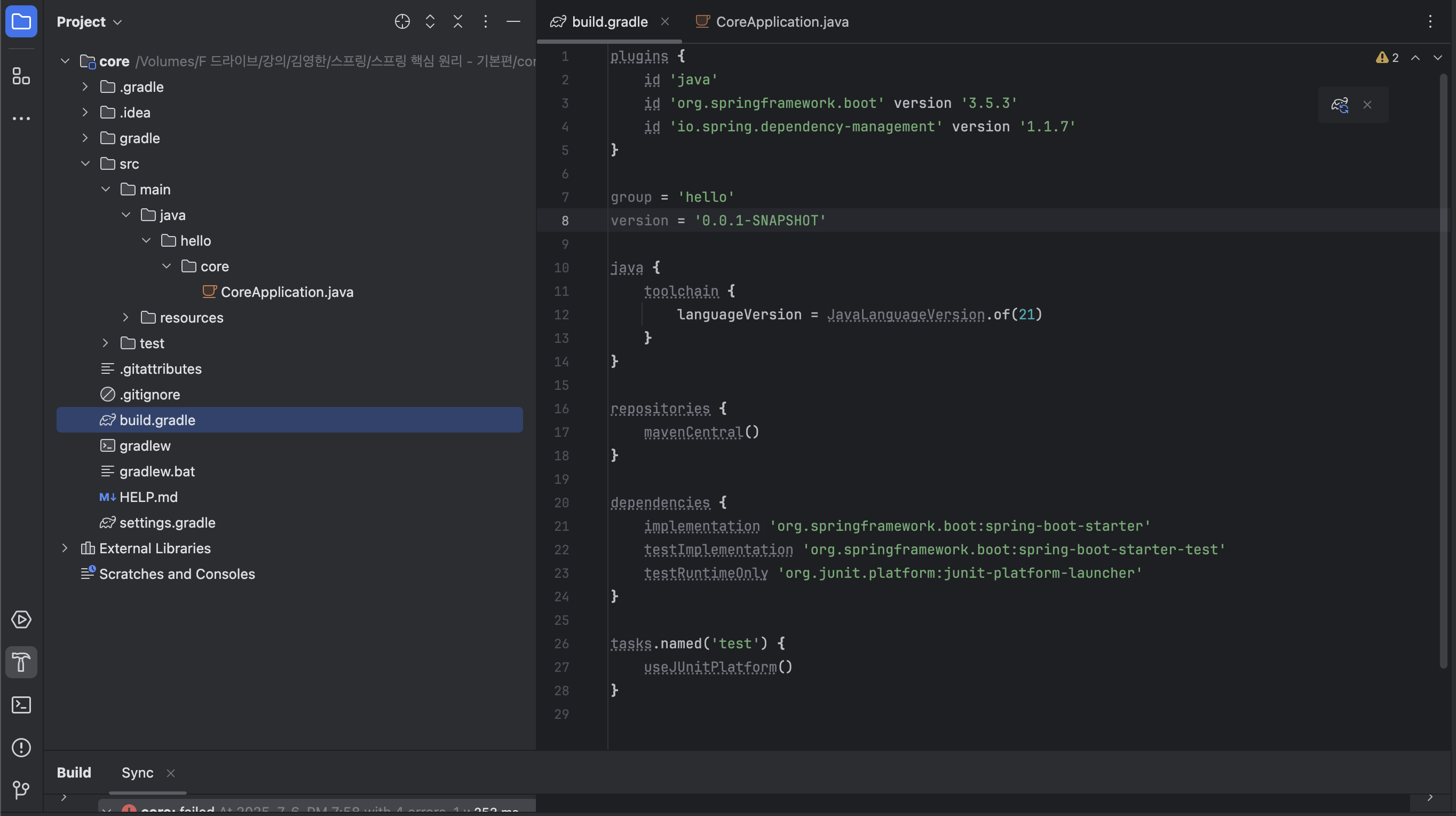The height and width of the screenshot is (816, 1456).
Task: Expand the .gradle folder
Action: (85, 87)
